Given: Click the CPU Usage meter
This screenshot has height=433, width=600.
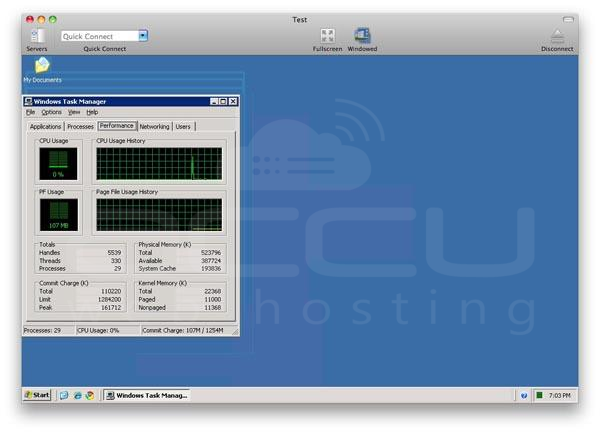Looking at the screenshot, I should pyautogui.click(x=58, y=164).
